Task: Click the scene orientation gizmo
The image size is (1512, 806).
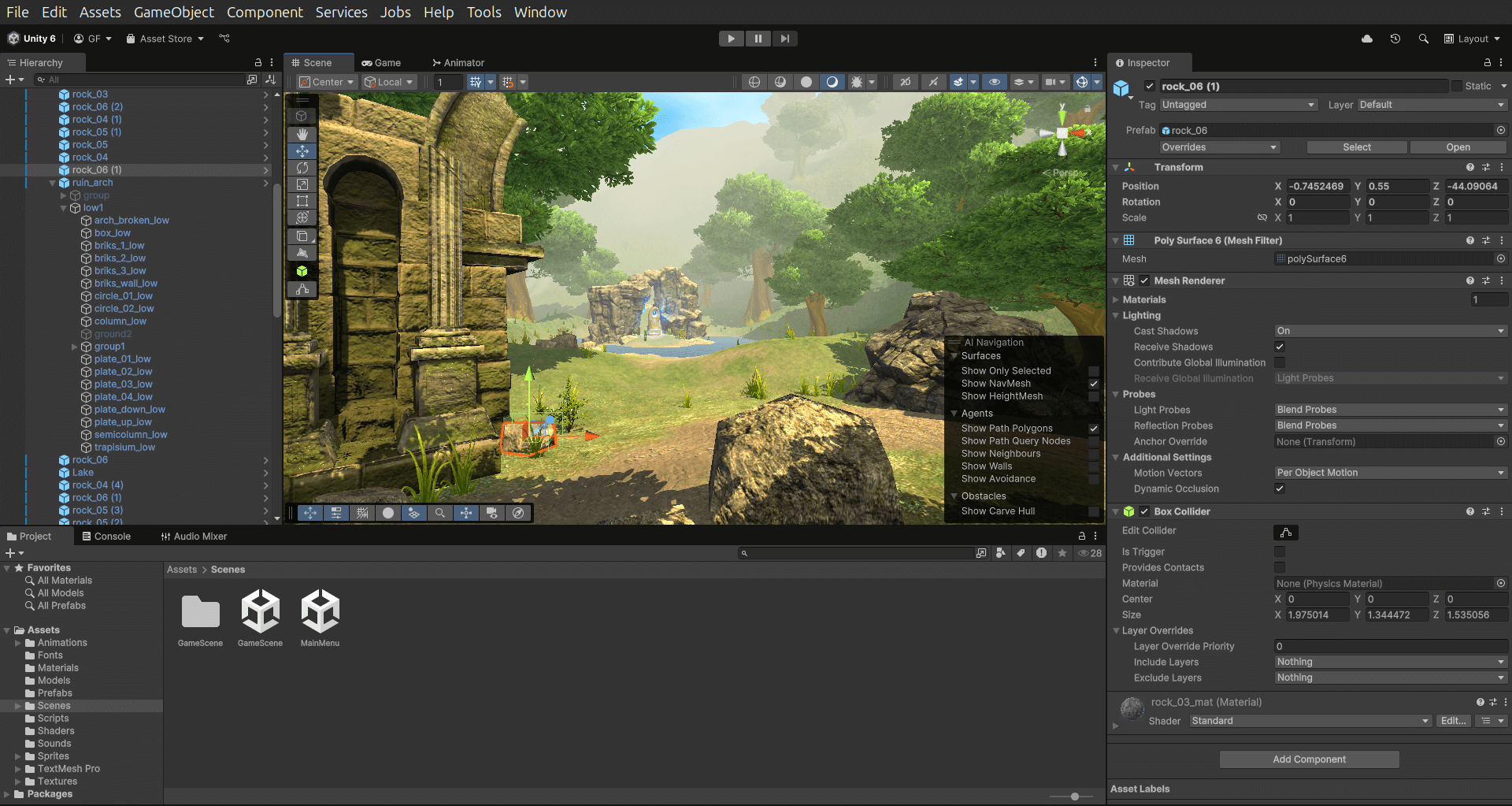Action: click(1062, 133)
